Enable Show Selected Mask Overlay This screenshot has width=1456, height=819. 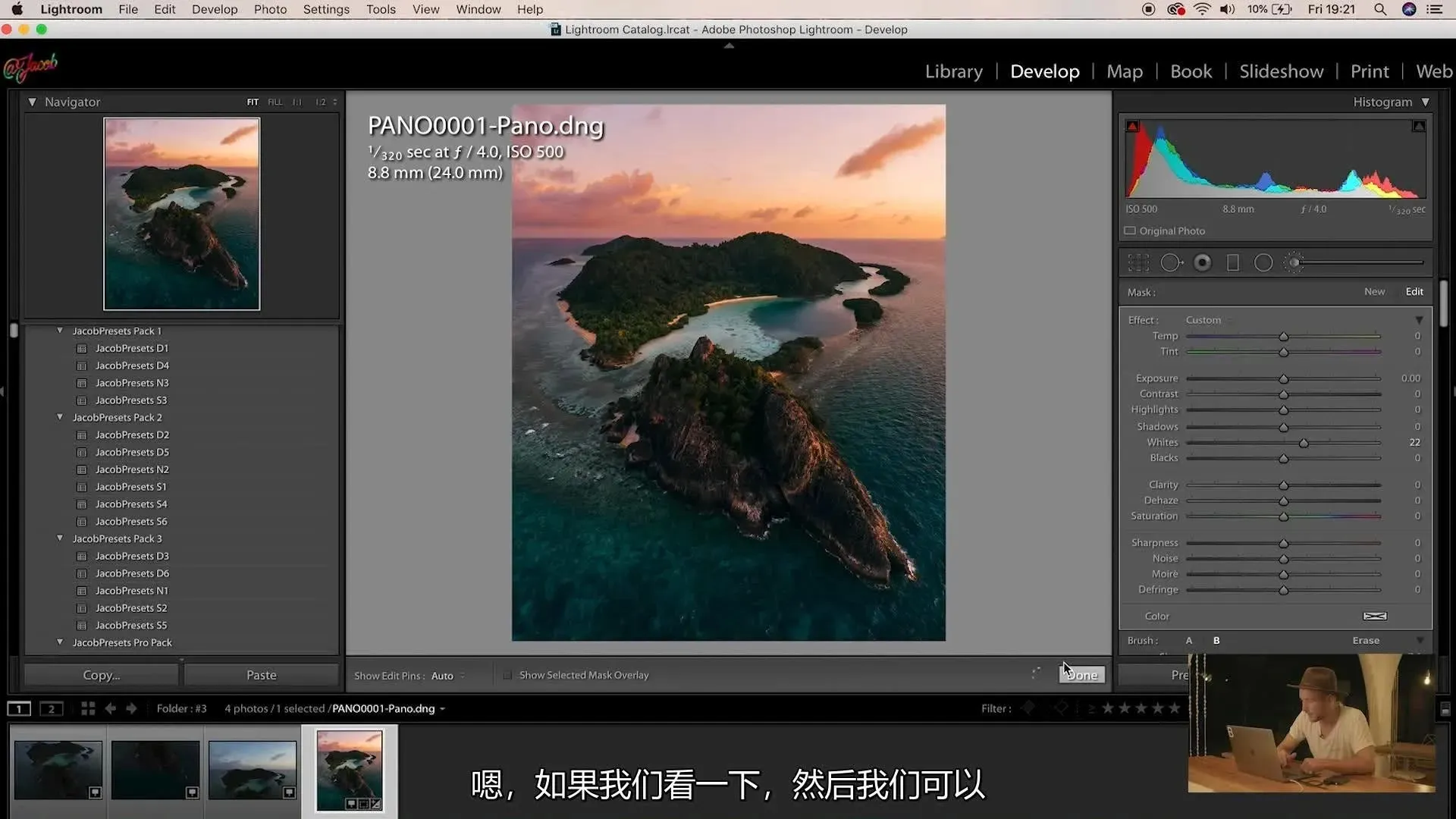coord(507,675)
